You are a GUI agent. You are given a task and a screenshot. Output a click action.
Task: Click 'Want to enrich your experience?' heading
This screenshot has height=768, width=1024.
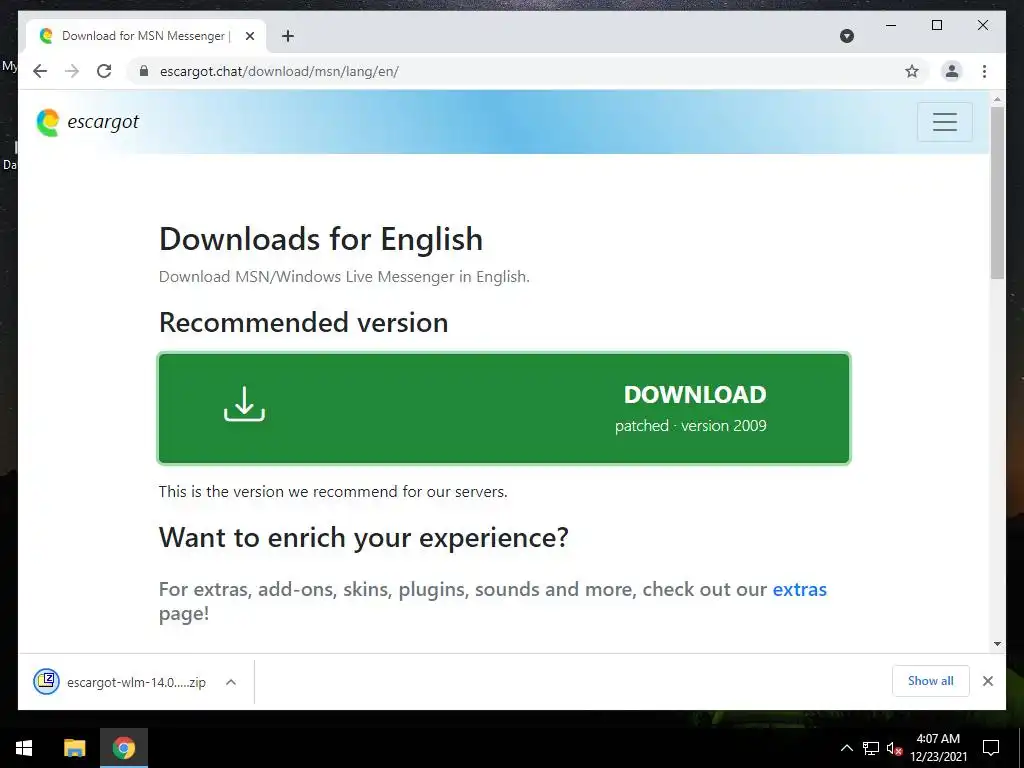[x=364, y=537]
